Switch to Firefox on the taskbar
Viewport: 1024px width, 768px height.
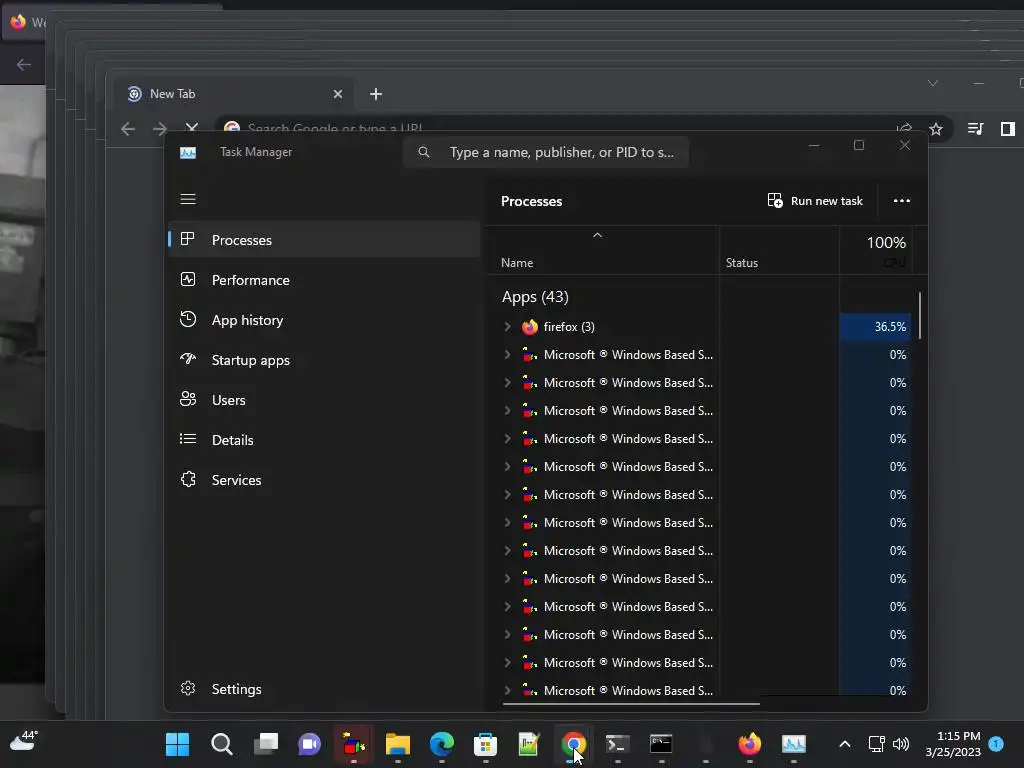[750, 744]
